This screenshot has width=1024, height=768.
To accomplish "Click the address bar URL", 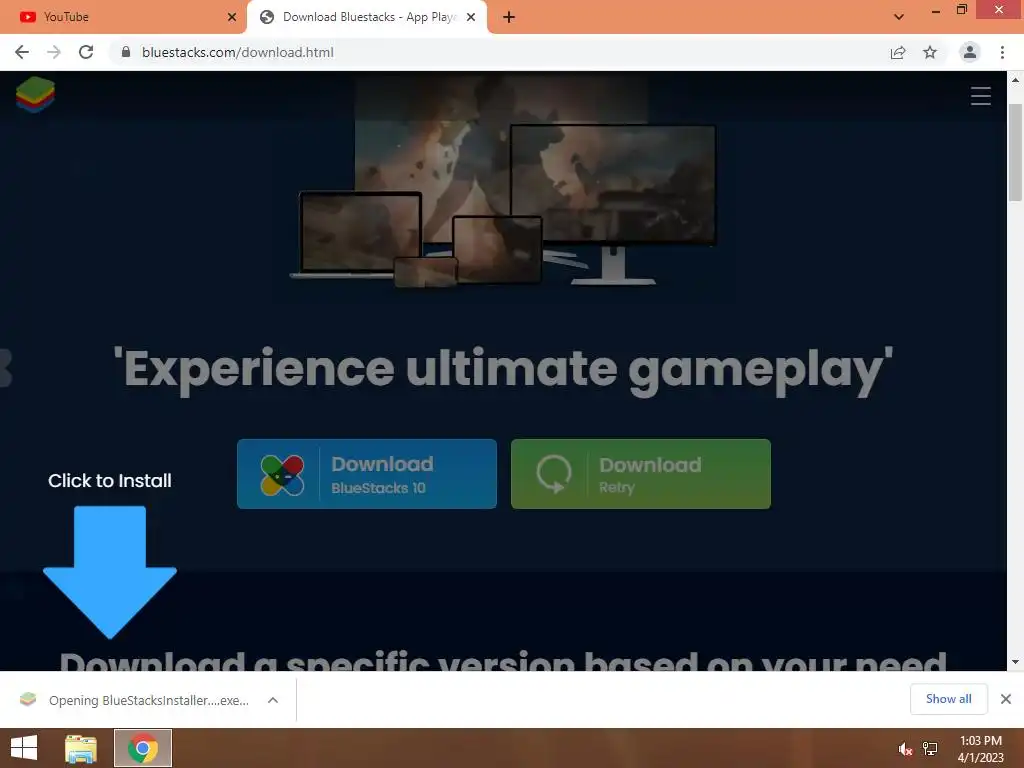I will coord(238,52).
